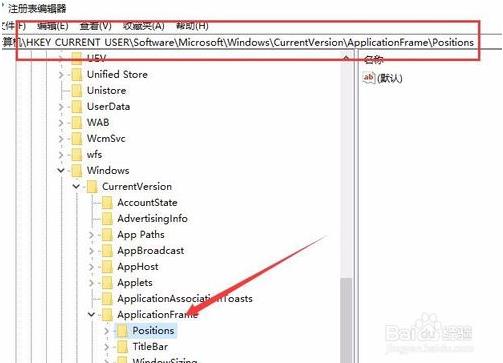Collapse the CurrentVersion key
The width and height of the screenshot is (503, 363).
76,186
